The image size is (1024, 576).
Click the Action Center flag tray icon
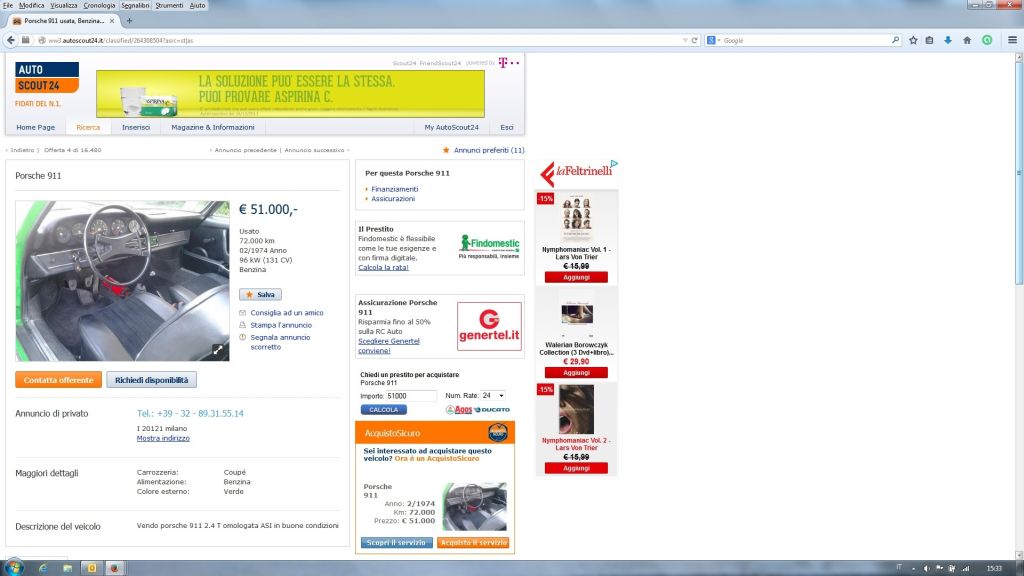939,568
